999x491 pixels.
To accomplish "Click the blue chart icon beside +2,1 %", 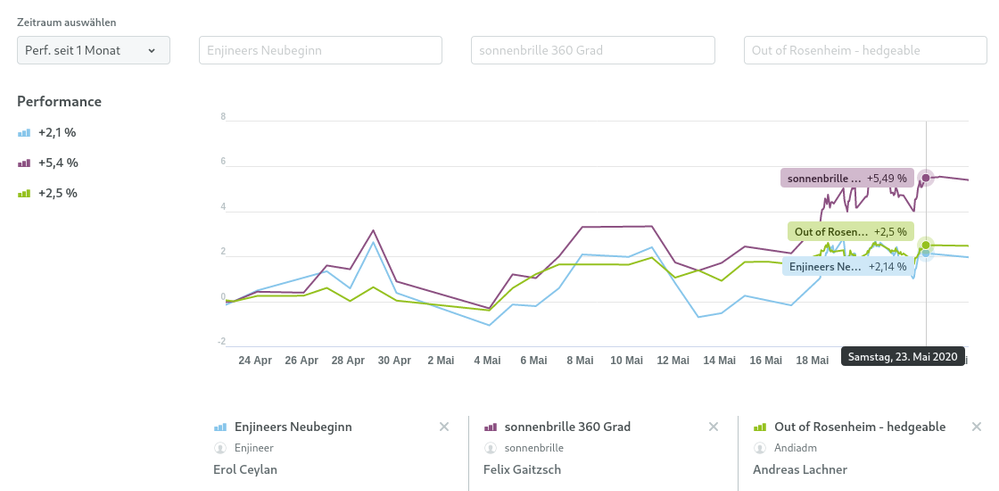I will click(x=24, y=133).
